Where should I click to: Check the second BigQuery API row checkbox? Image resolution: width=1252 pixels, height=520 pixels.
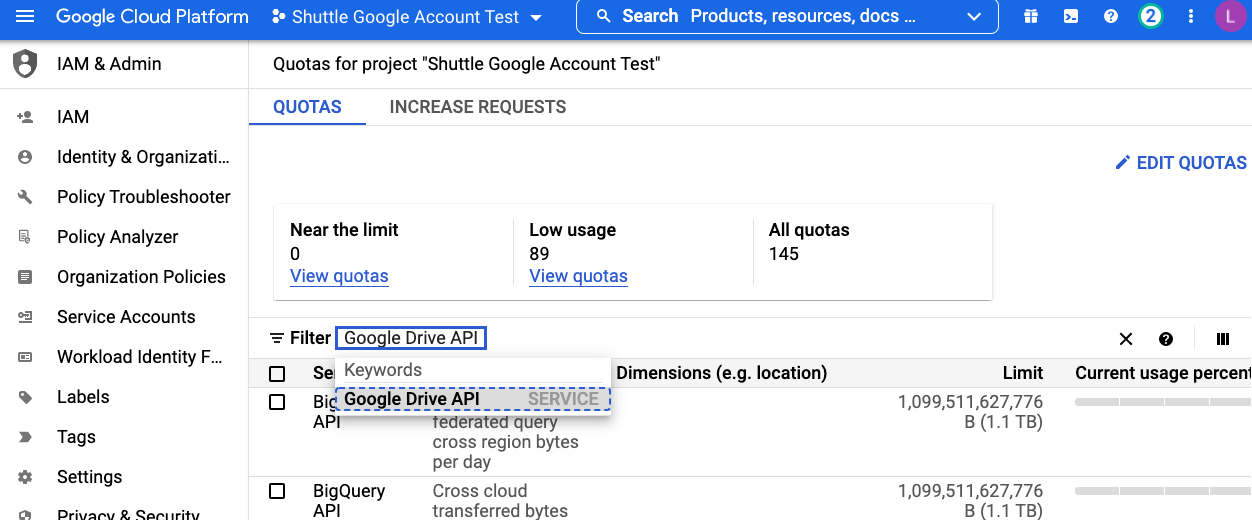point(277,491)
